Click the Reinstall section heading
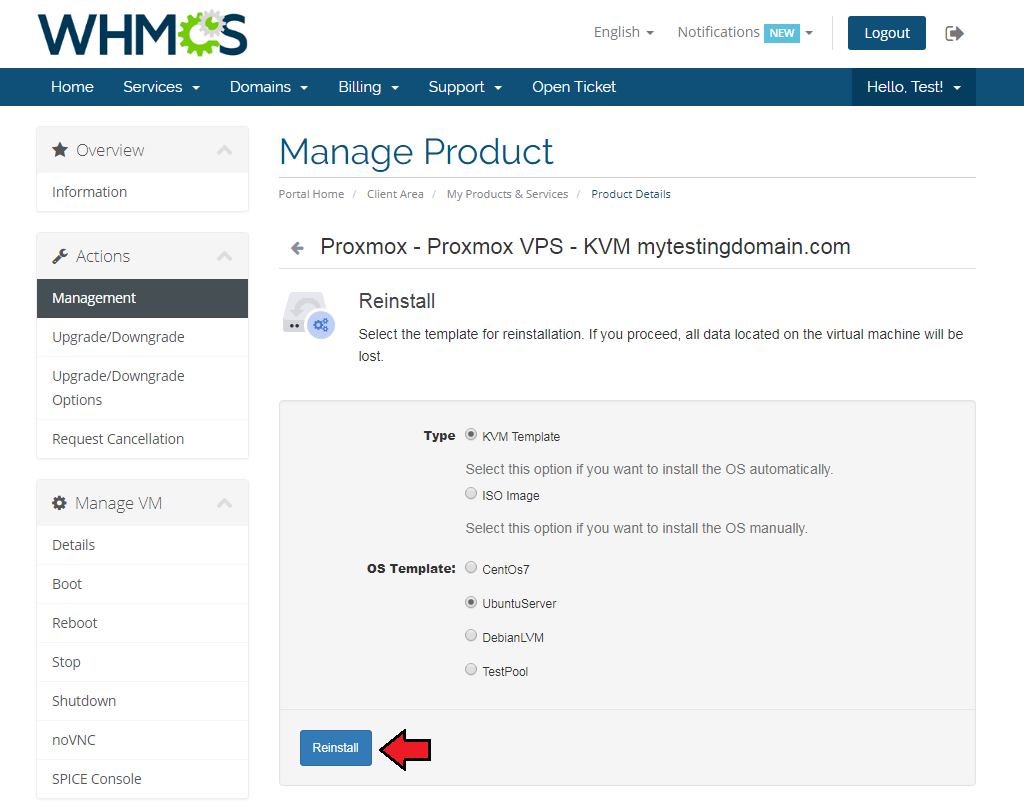The image size is (1024, 811). 397,301
